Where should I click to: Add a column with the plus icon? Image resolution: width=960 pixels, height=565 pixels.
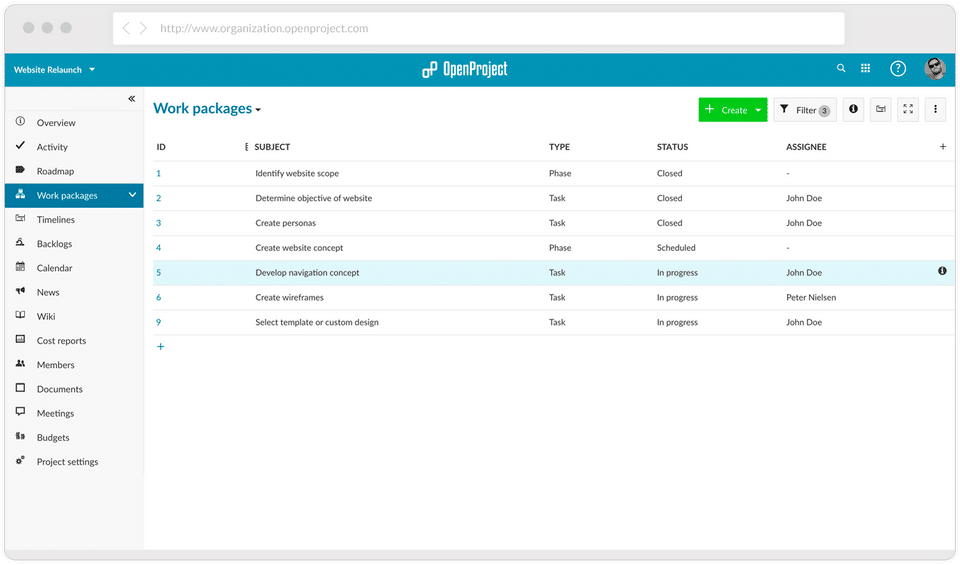tap(942, 147)
